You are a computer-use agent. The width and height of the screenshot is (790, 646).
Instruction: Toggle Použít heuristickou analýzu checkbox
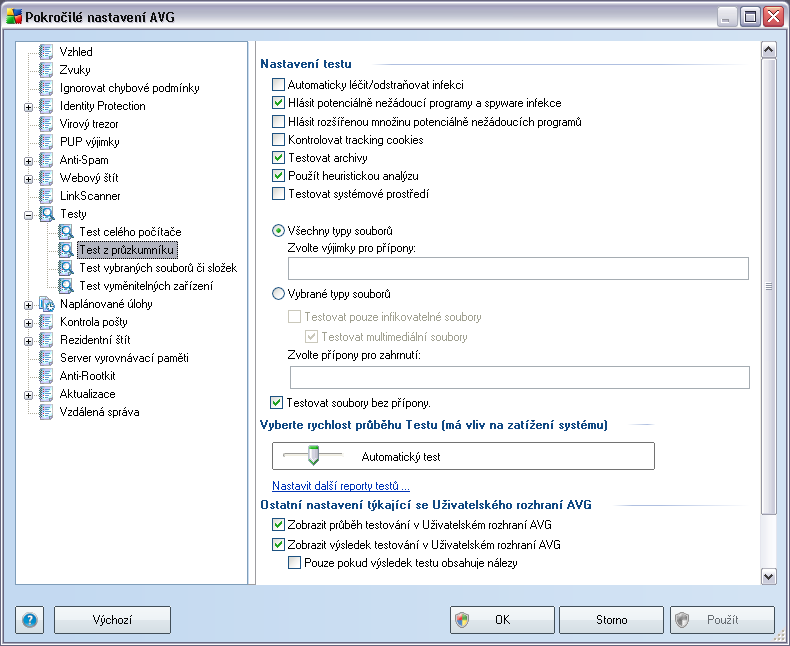pos(278,176)
